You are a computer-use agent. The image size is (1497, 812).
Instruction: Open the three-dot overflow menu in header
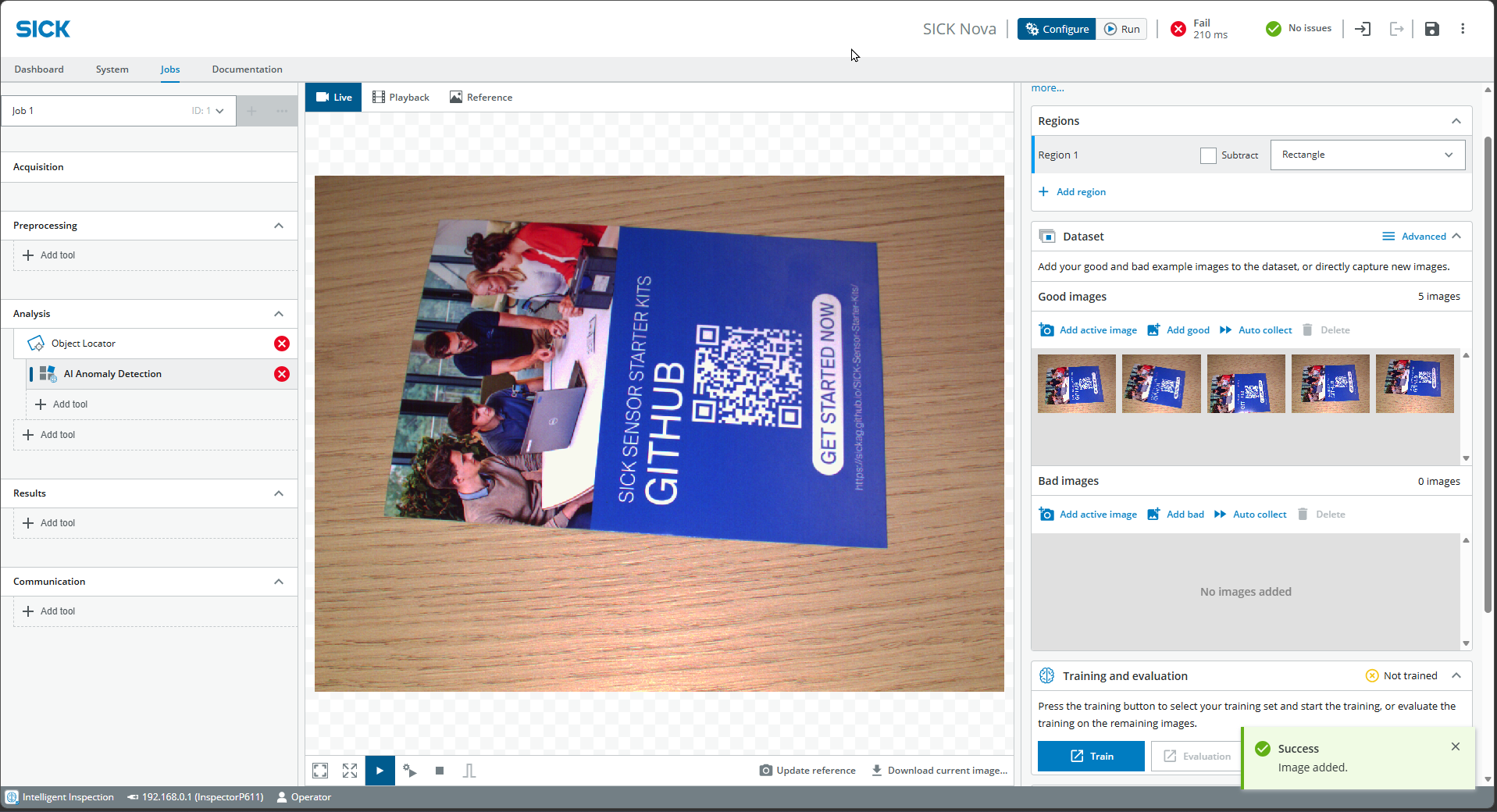[x=1463, y=29]
